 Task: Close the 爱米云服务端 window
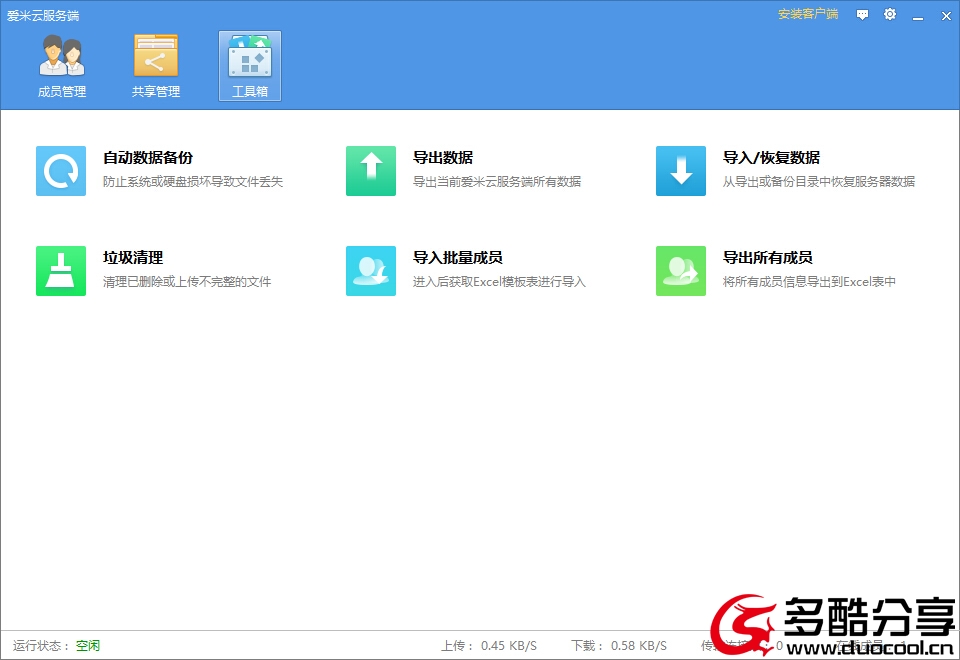(x=946, y=16)
